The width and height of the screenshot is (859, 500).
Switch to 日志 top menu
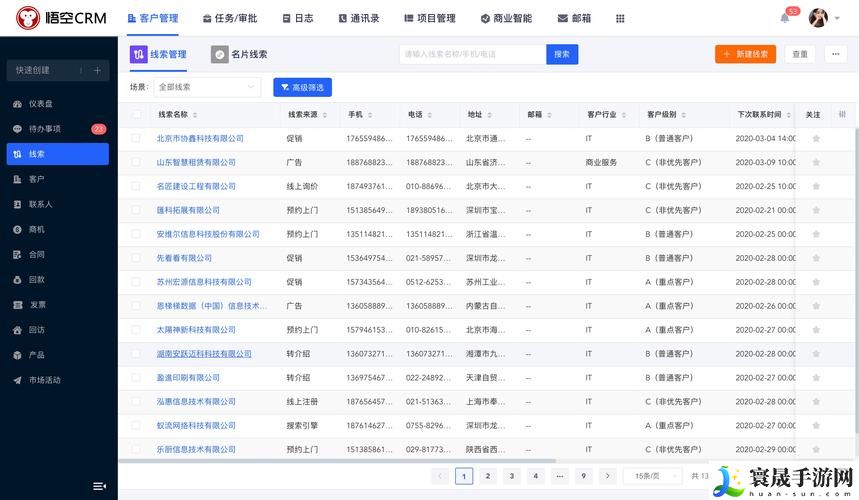tap(297, 18)
